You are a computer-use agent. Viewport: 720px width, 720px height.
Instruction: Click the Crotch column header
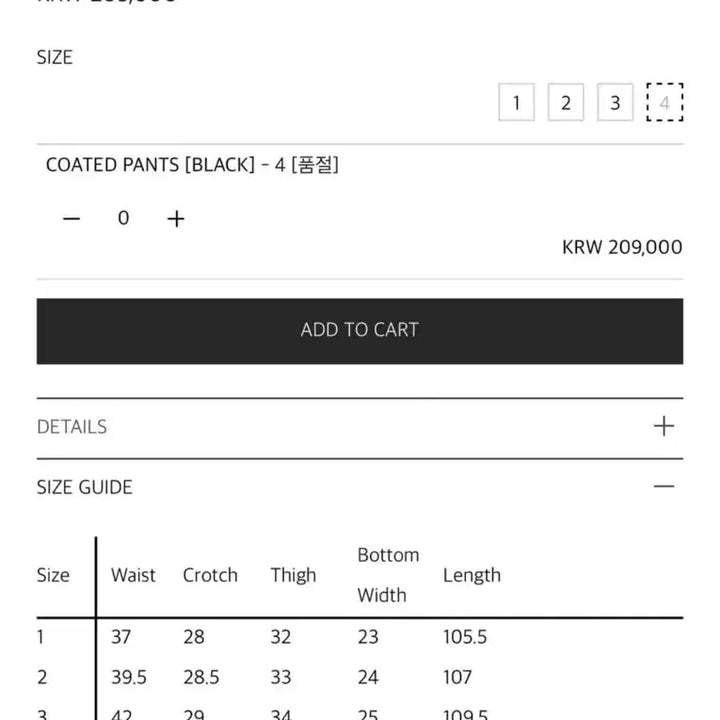(x=210, y=575)
